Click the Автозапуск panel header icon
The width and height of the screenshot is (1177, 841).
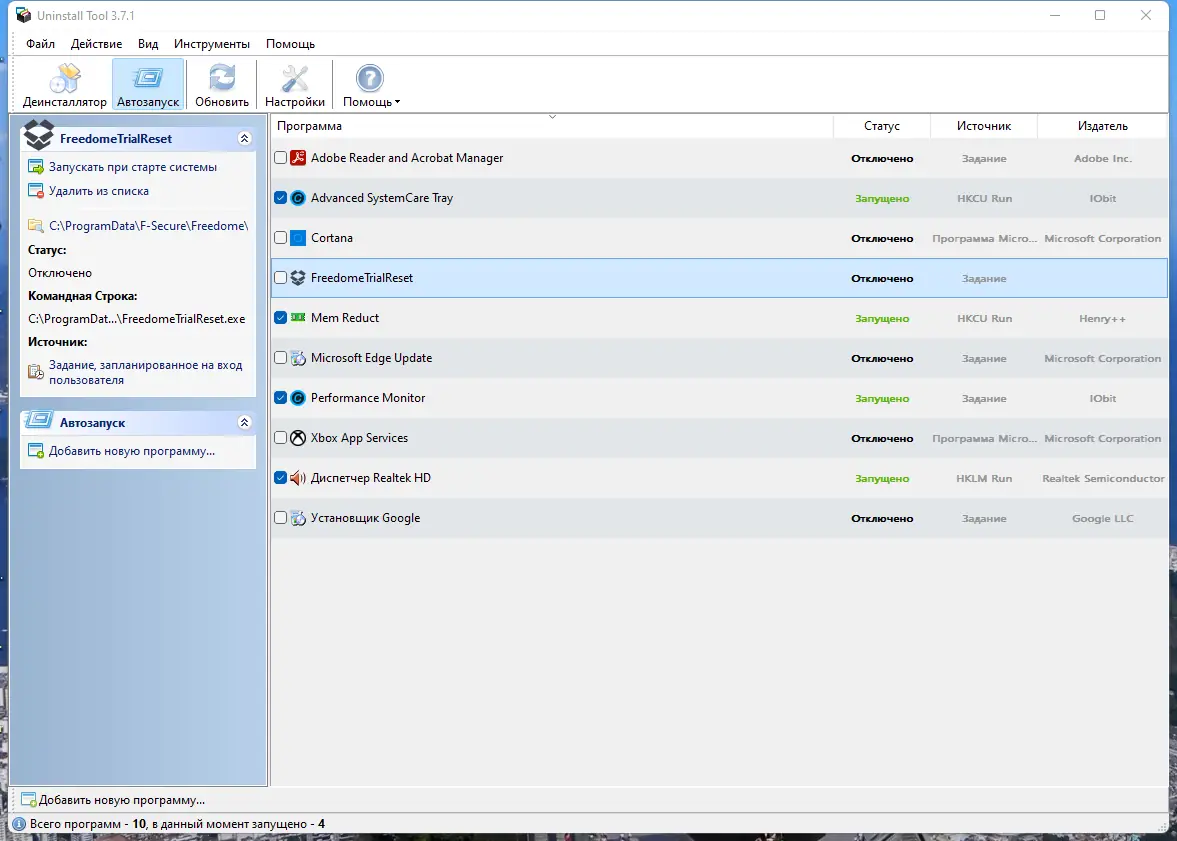38,420
